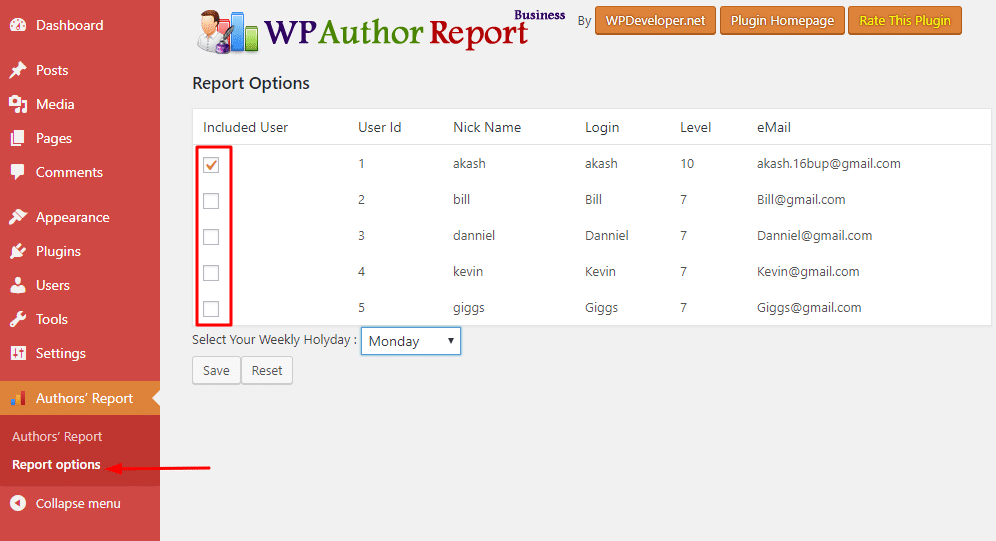
Task: Reset the report options
Action: tap(267, 370)
